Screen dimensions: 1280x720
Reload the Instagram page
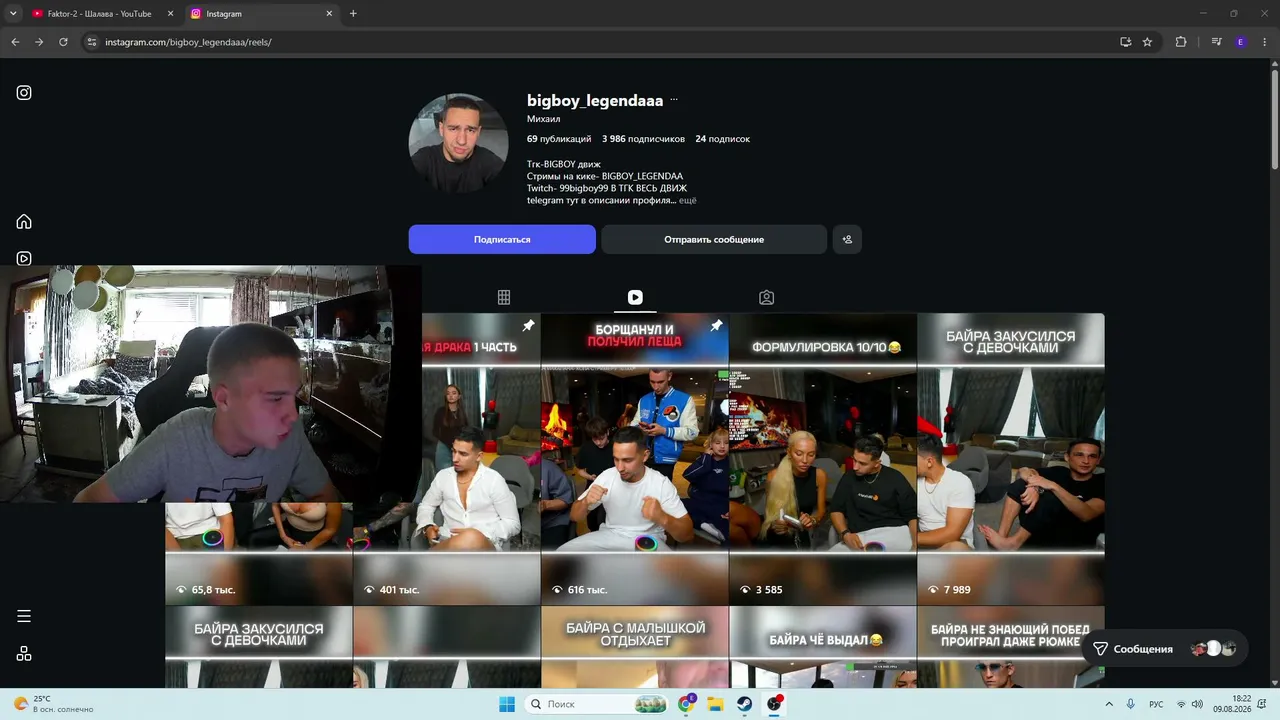63,42
